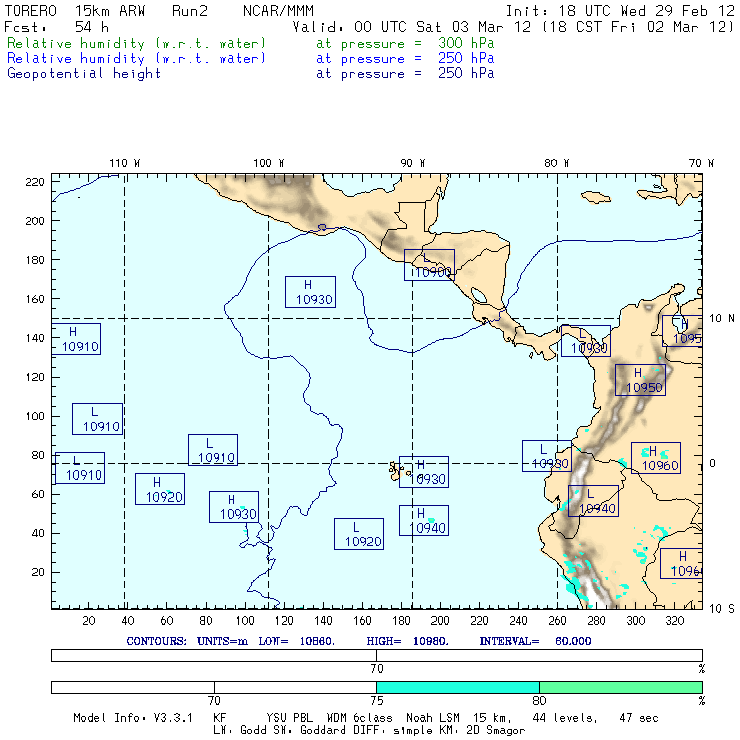Screen dimensions: 740x740
Task: Click the 'L 10940' height box
Action: click(593, 501)
